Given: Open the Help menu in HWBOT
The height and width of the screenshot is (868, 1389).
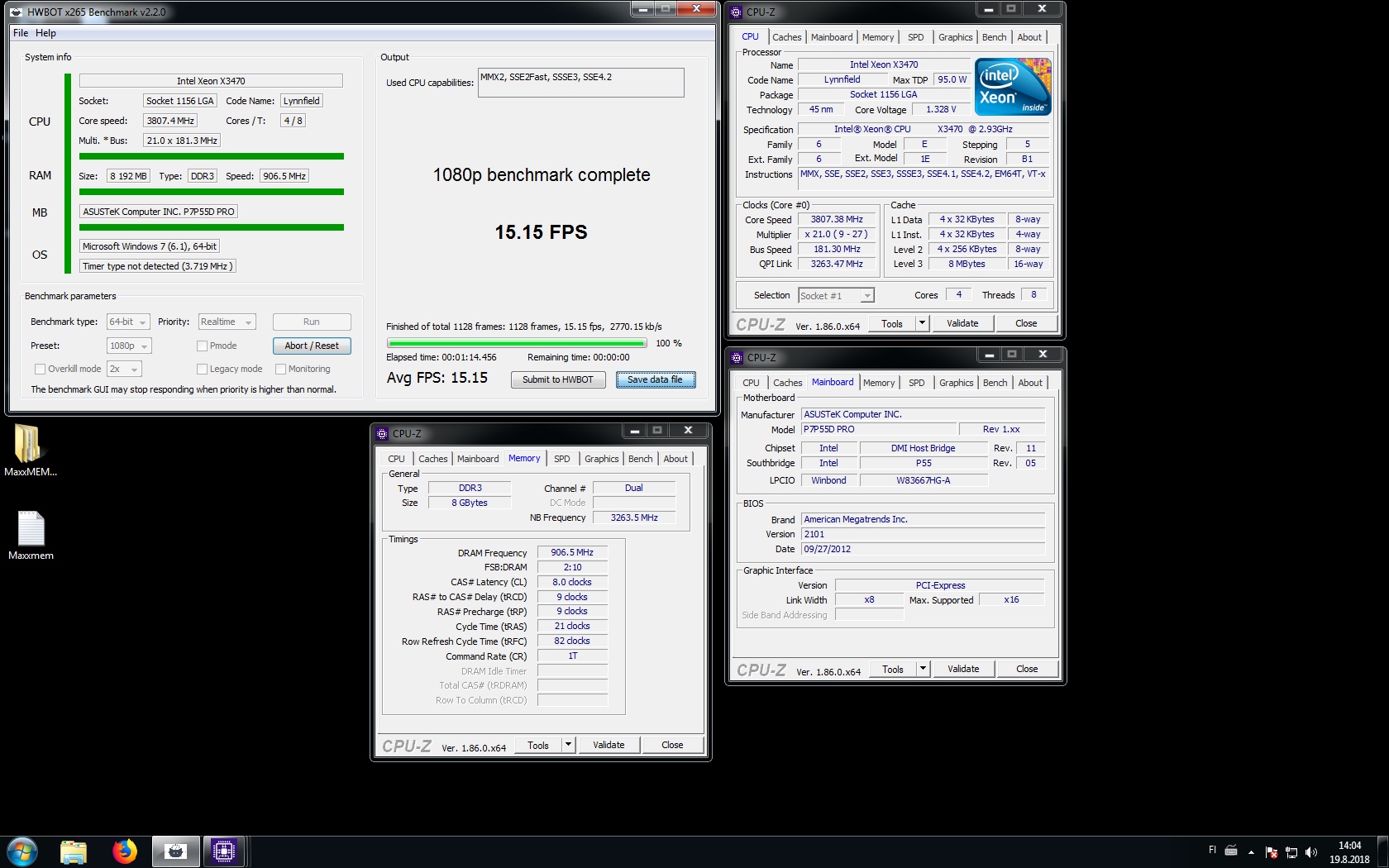Looking at the screenshot, I should [45, 33].
